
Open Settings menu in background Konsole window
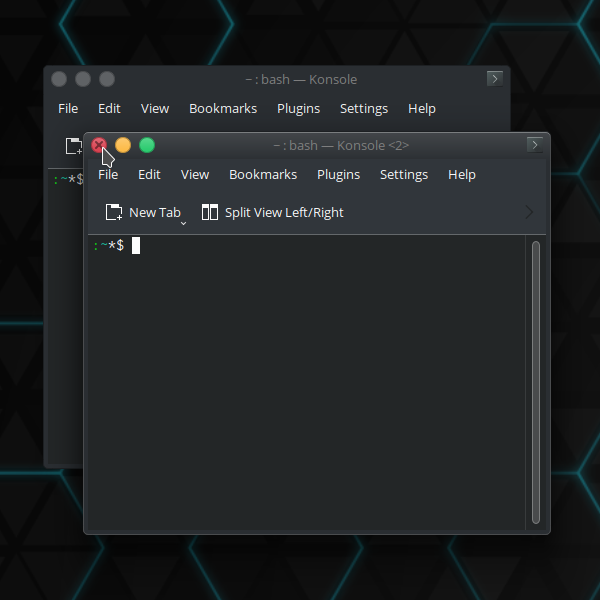[364, 109]
